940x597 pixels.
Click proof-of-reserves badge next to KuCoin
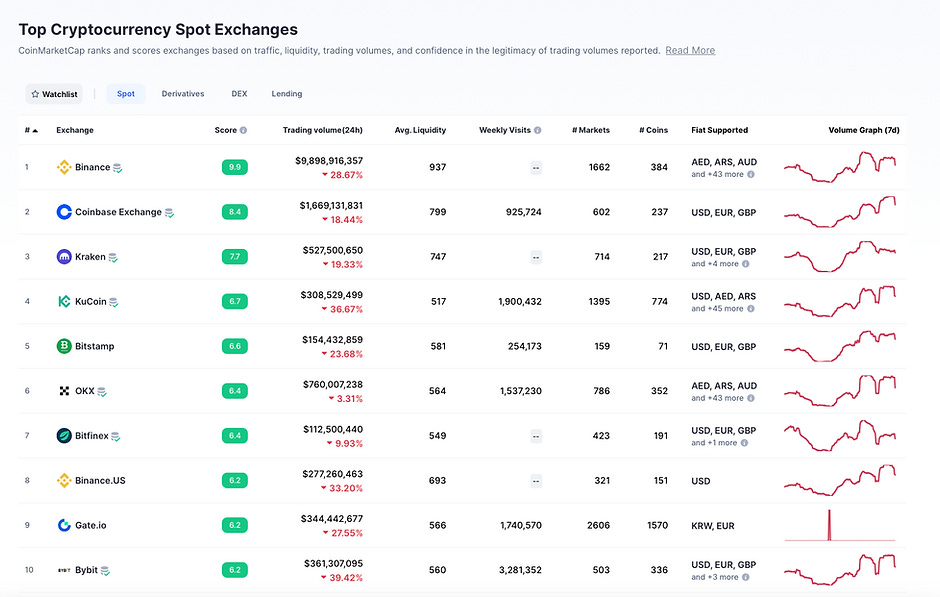pyautogui.click(x=114, y=303)
